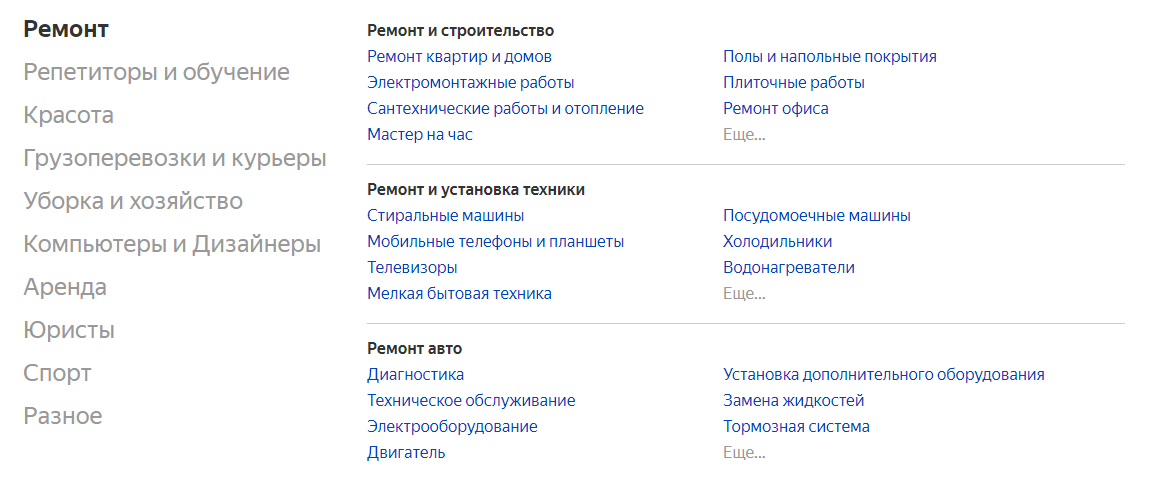Open Компьютеры и Дизайнеры category

pyautogui.click(x=172, y=245)
